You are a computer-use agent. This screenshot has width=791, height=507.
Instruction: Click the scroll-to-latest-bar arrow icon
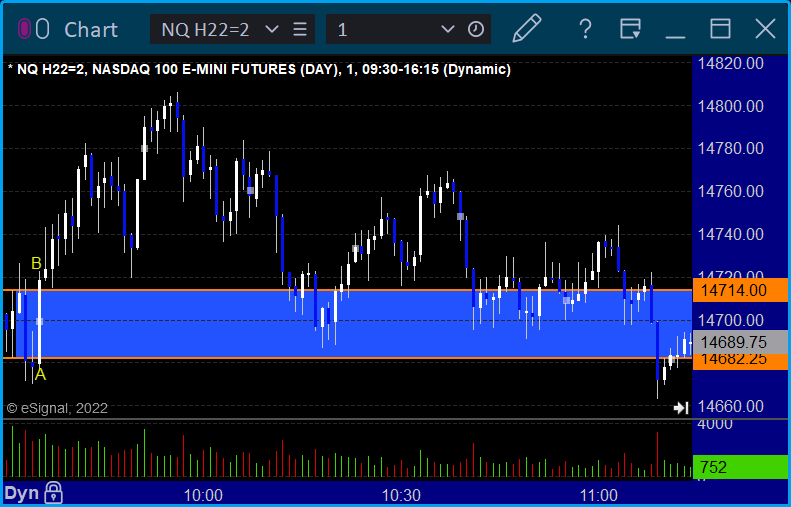[681, 408]
